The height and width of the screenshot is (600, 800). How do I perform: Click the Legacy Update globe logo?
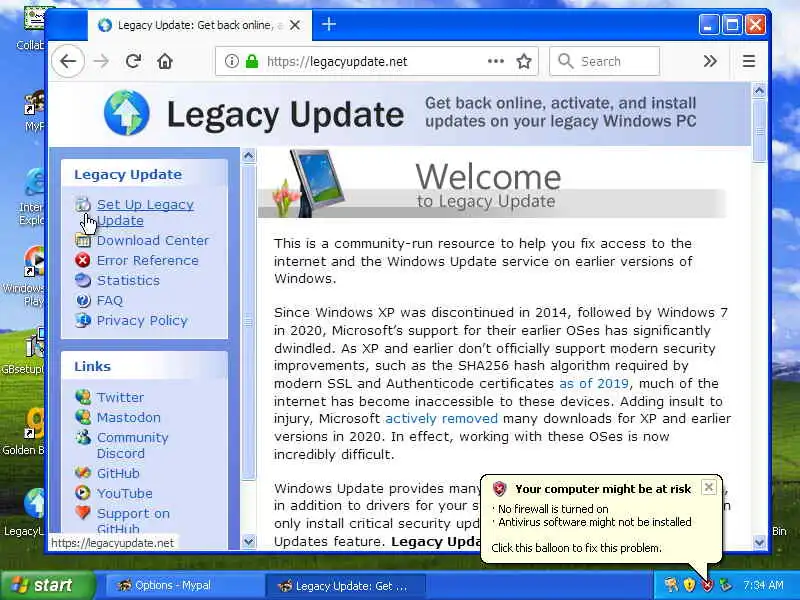coord(127,113)
